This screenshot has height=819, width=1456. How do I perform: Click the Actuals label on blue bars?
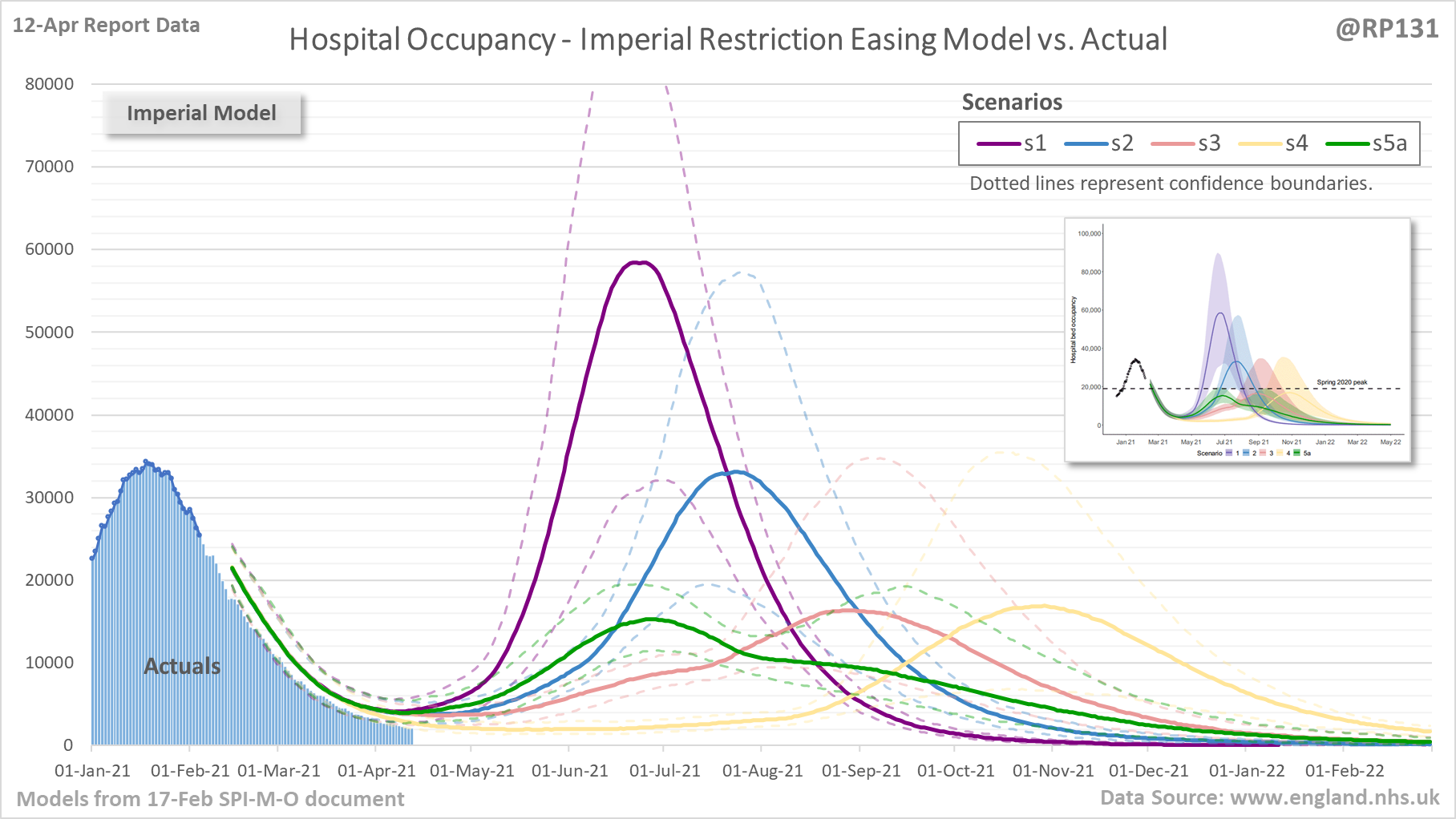coord(182,666)
